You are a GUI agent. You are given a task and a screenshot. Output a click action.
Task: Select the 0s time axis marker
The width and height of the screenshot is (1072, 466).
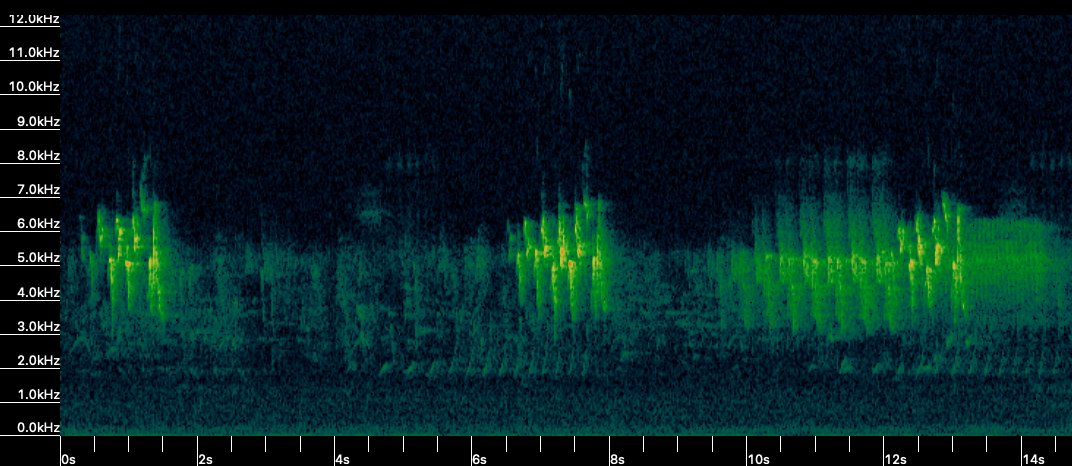[x=69, y=459]
